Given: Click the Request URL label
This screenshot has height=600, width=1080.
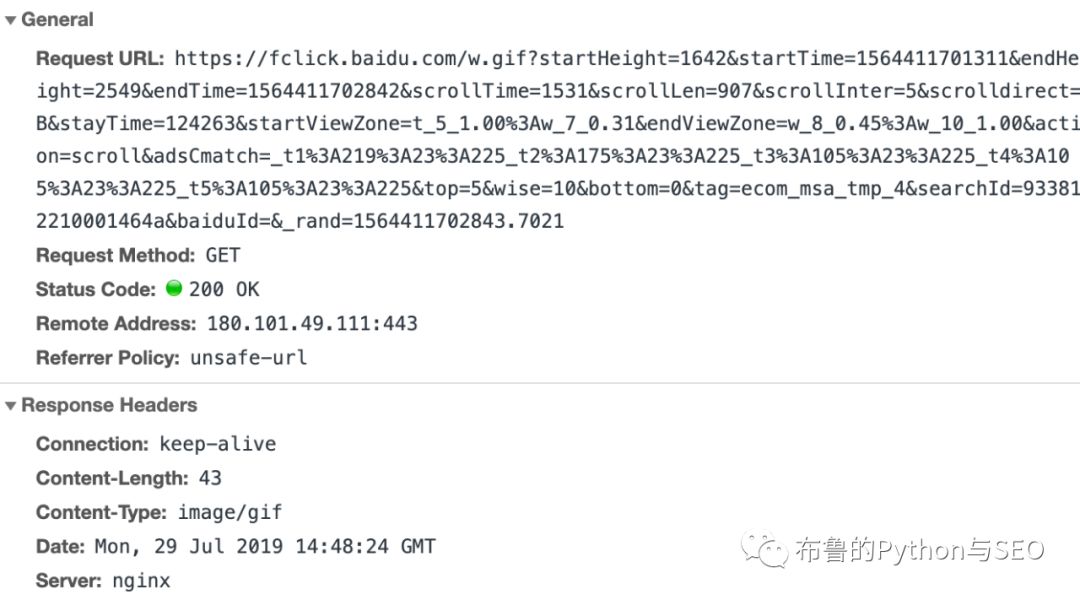Looking at the screenshot, I should pos(100,58).
